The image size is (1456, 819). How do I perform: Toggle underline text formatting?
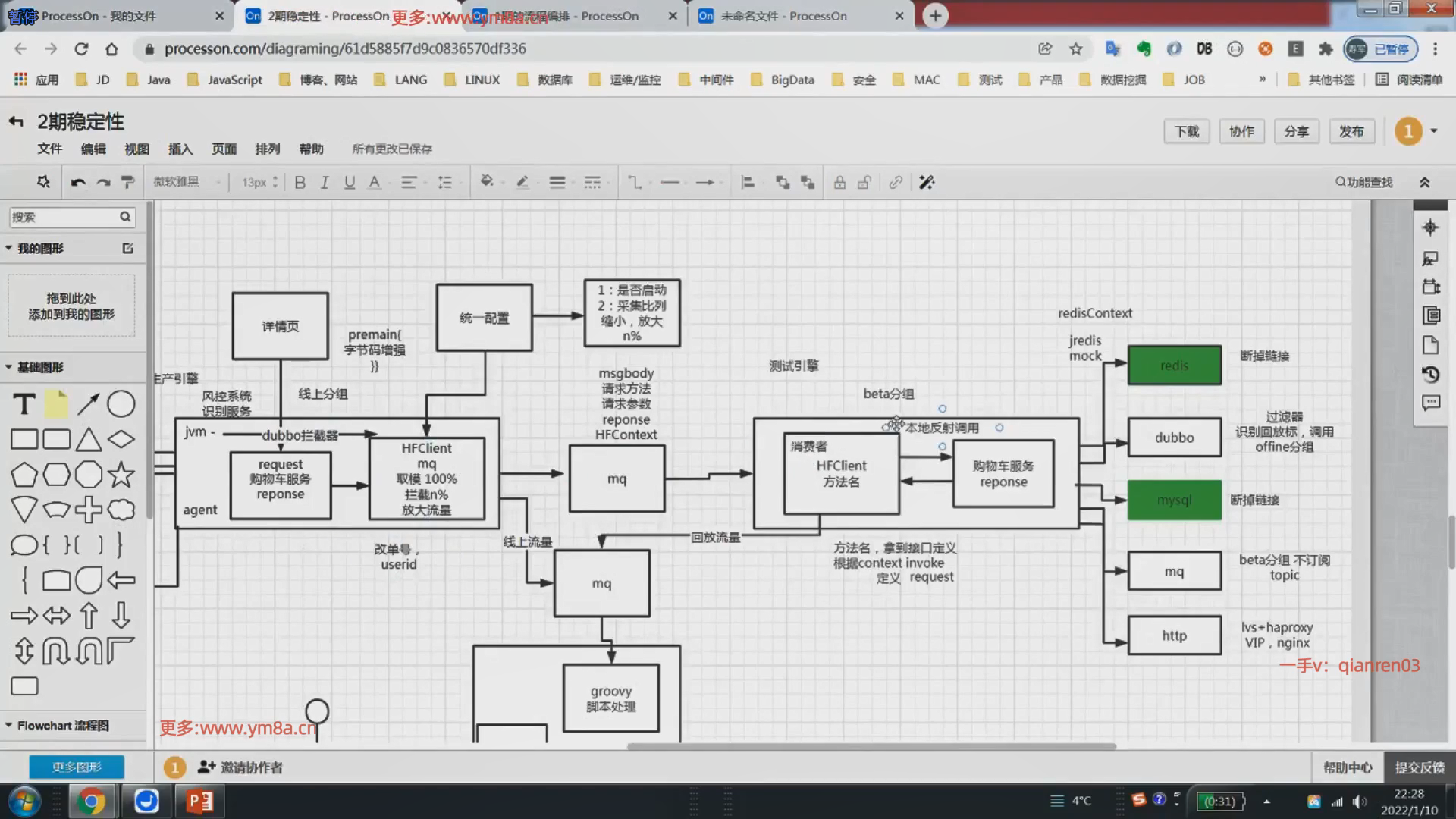[350, 182]
